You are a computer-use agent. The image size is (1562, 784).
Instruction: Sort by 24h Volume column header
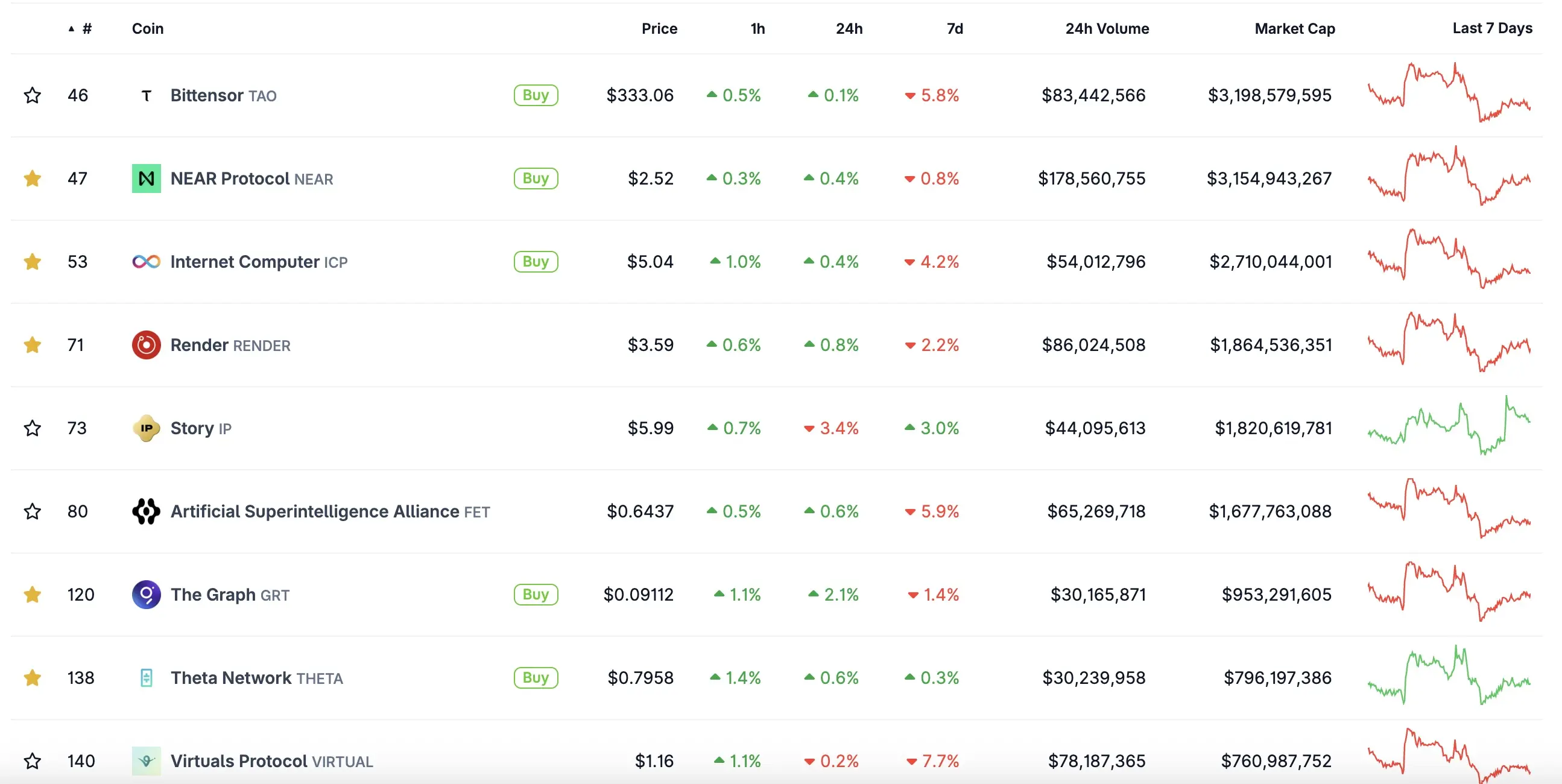(x=1107, y=28)
